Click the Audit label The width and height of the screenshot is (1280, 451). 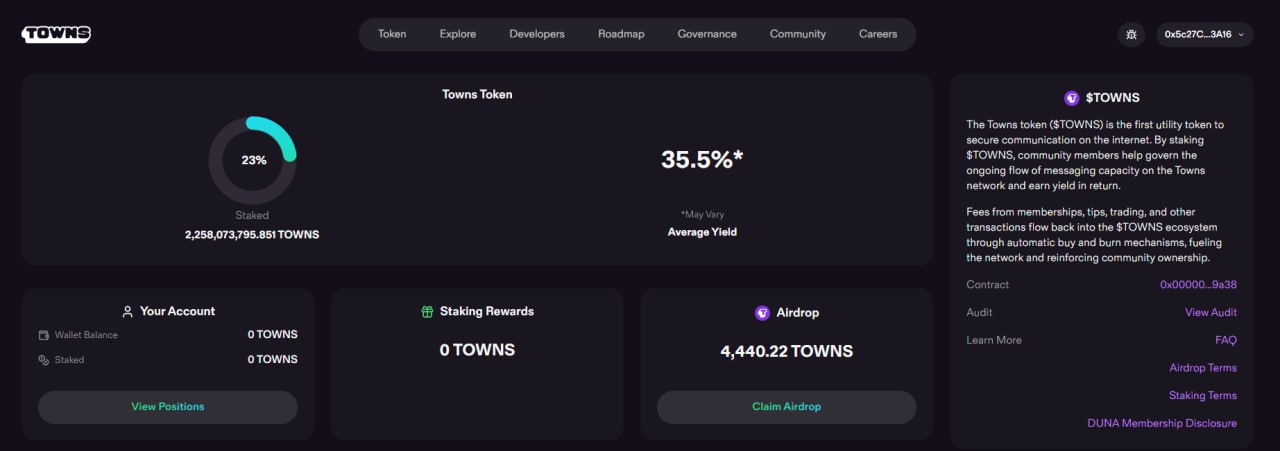click(980, 313)
